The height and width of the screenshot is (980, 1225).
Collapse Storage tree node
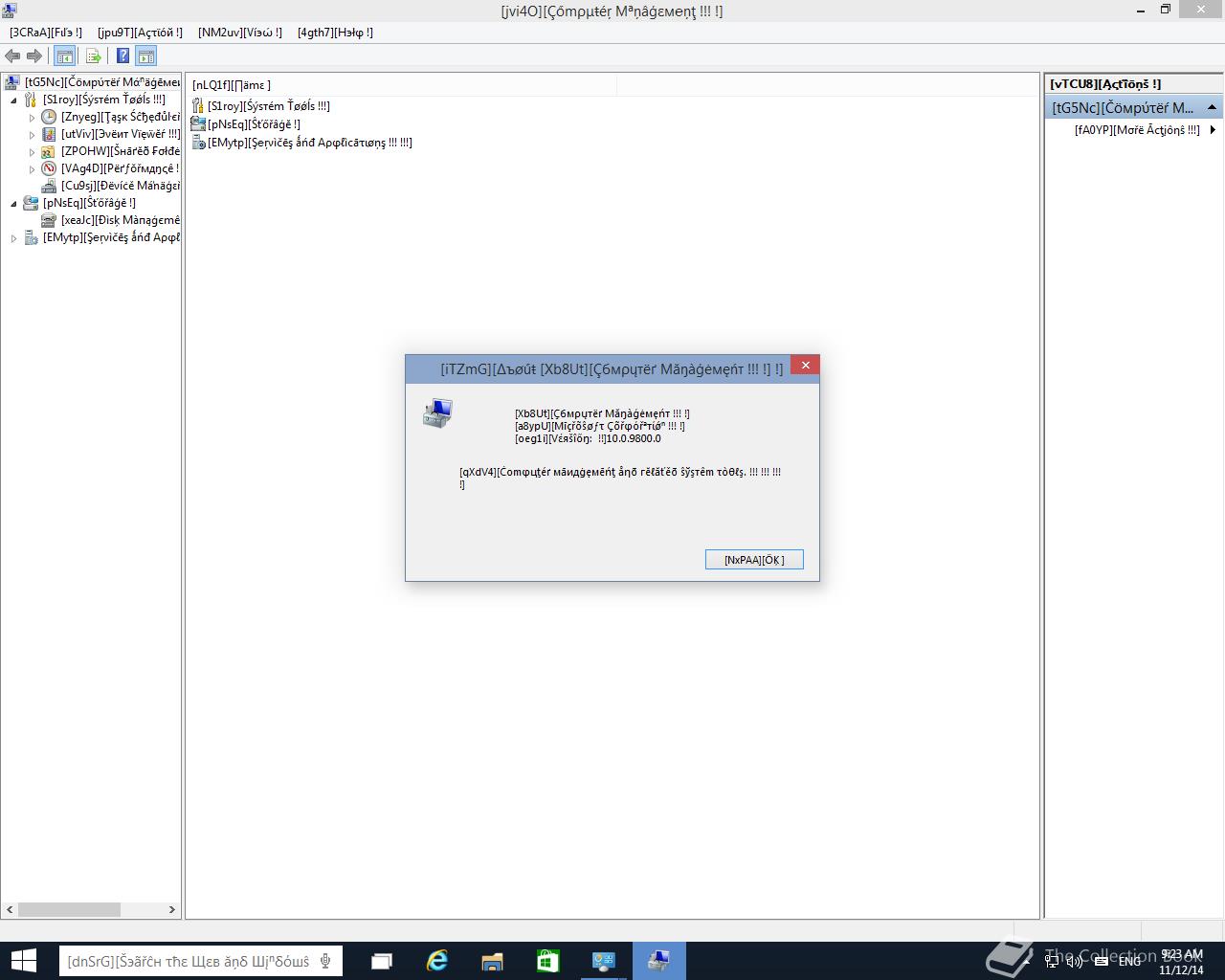point(13,203)
